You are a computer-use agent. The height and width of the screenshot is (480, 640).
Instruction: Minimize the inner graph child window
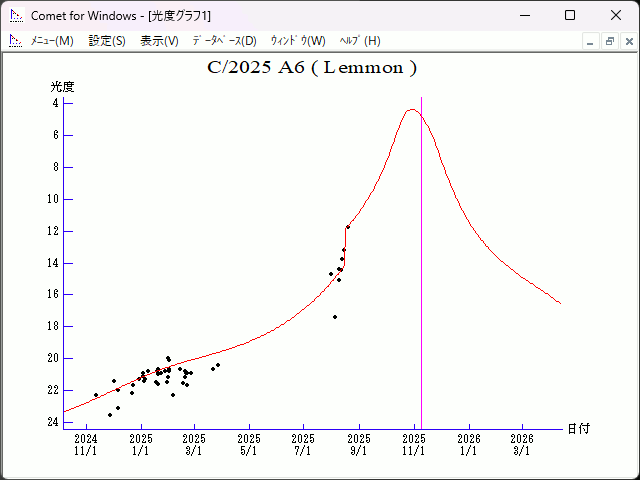tap(591, 41)
